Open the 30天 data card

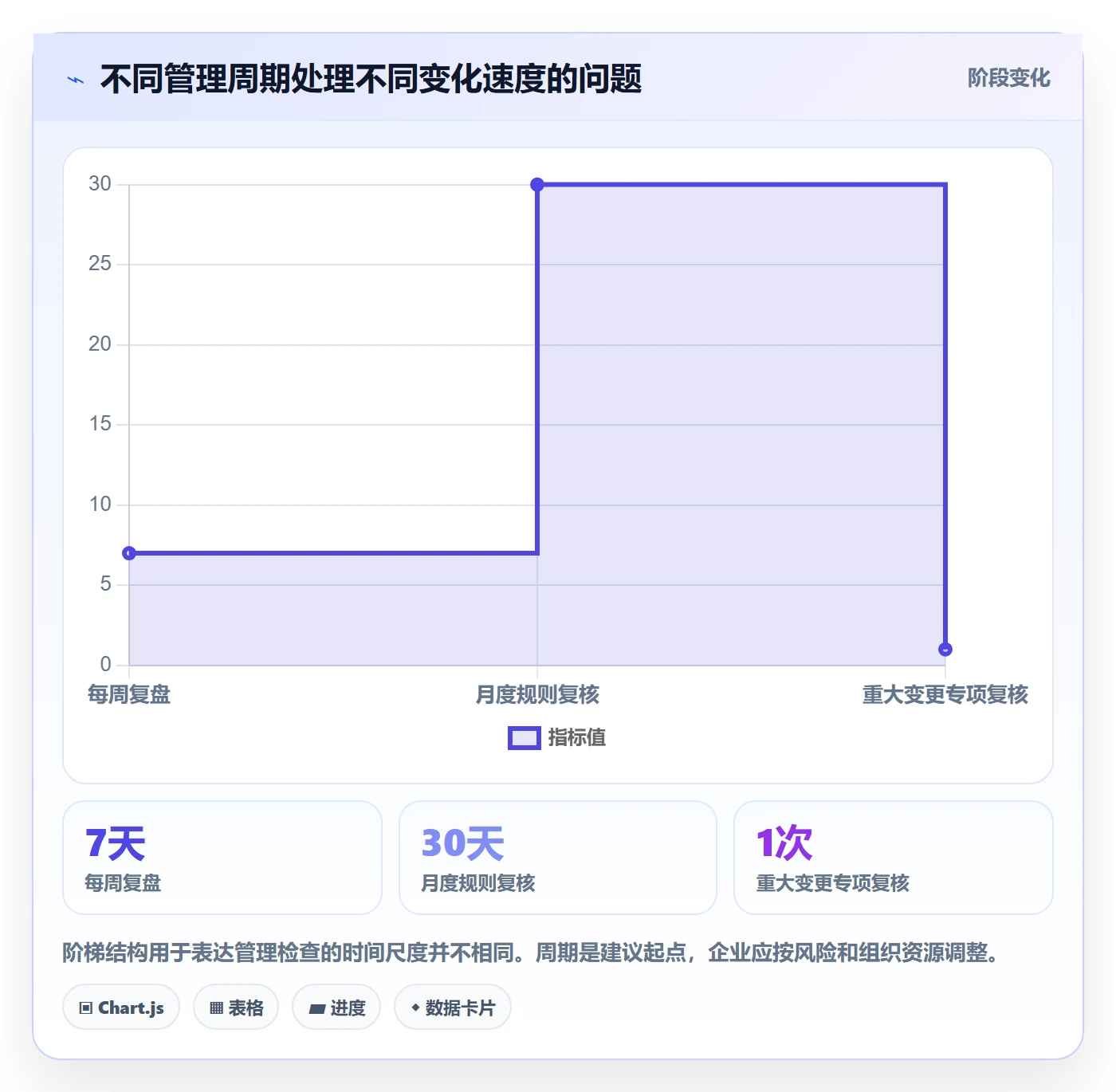tap(558, 858)
